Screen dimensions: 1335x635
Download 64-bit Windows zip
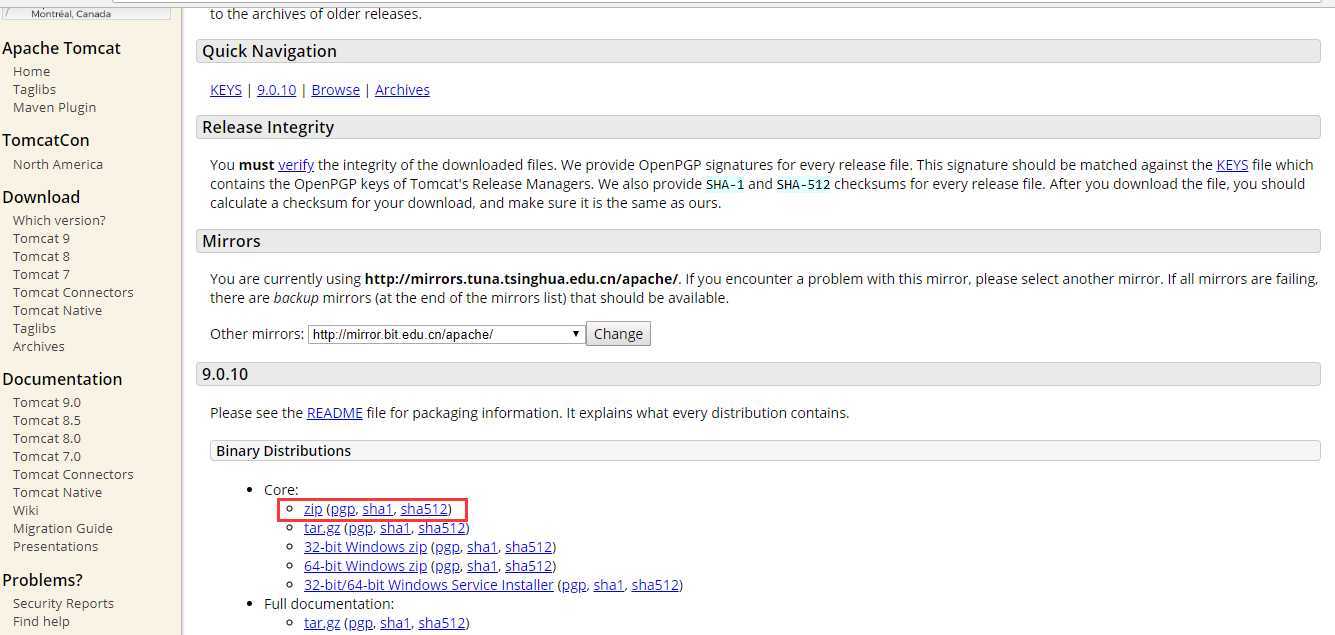coord(365,566)
